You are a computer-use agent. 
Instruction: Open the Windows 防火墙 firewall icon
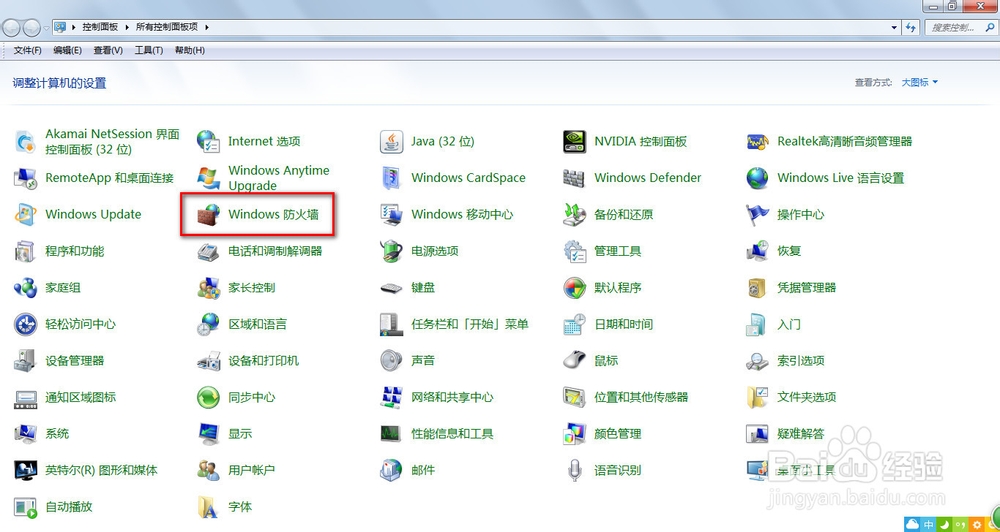tap(209, 215)
